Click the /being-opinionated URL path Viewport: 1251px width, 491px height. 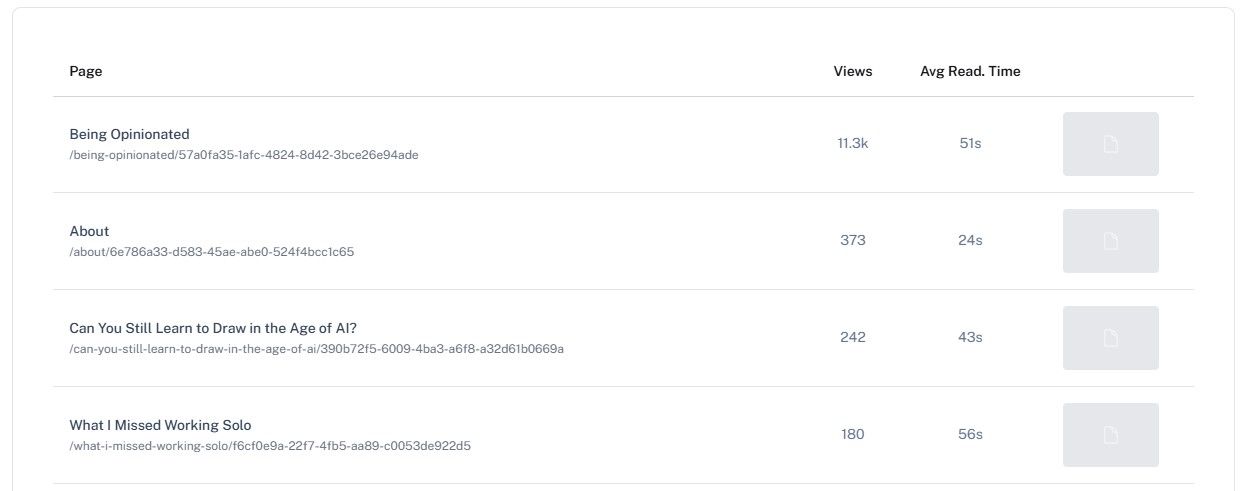(243, 155)
